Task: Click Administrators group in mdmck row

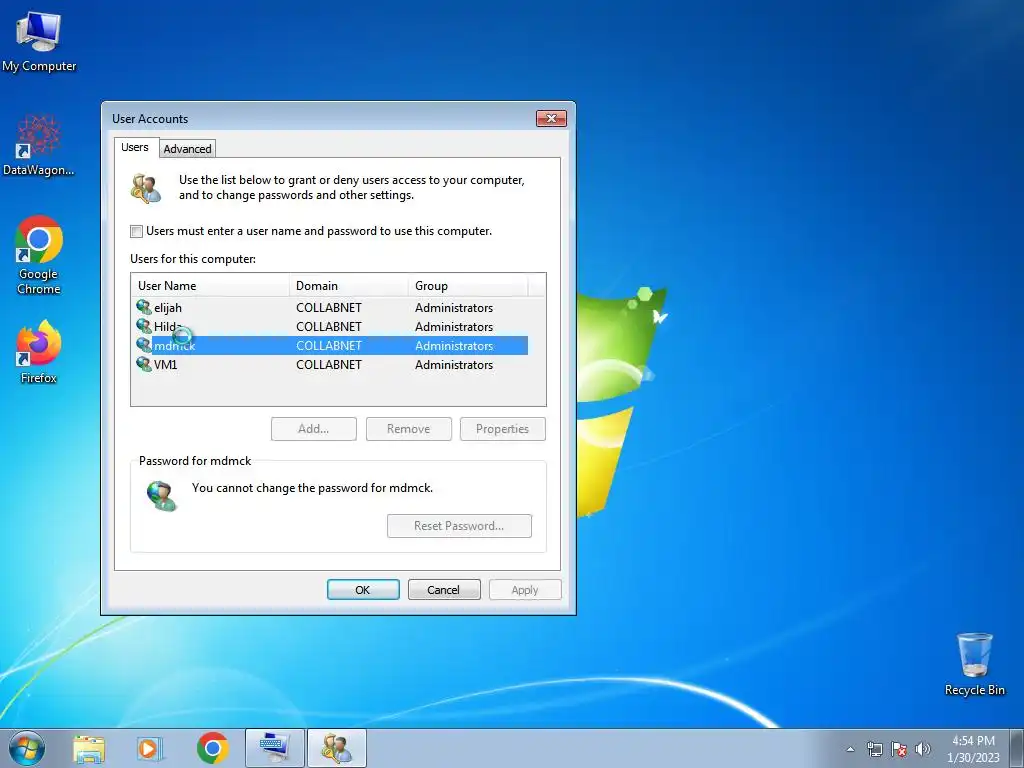Action: coord(454,345)
